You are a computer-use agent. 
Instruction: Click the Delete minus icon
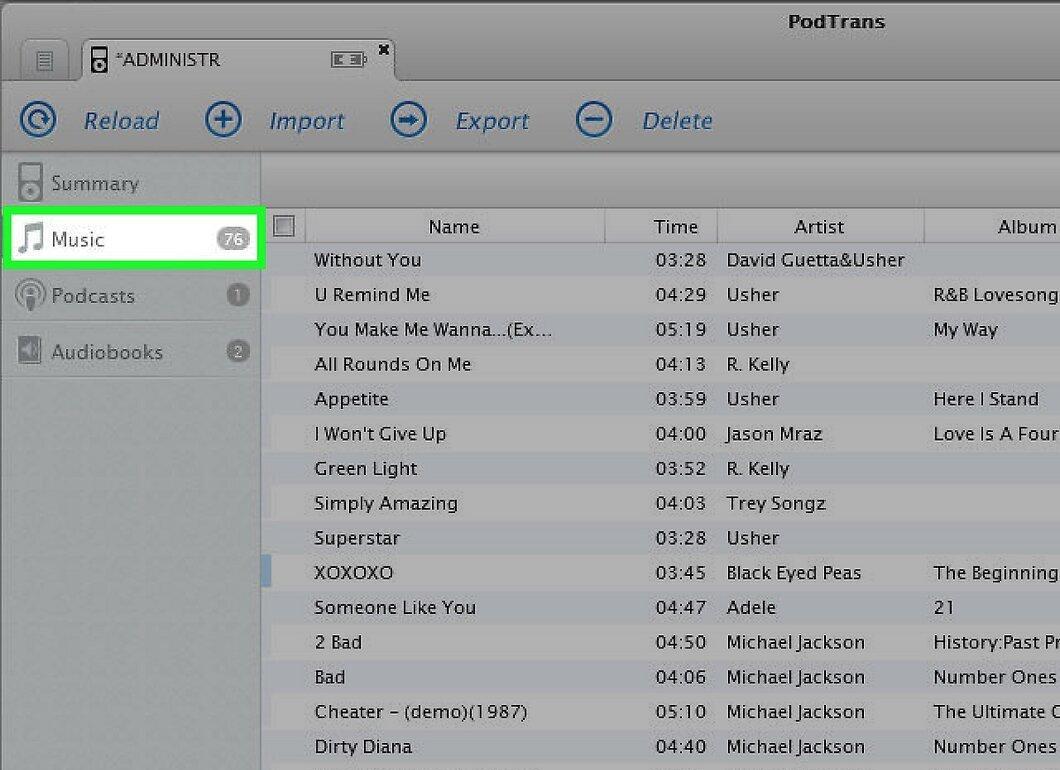[594, 120]
